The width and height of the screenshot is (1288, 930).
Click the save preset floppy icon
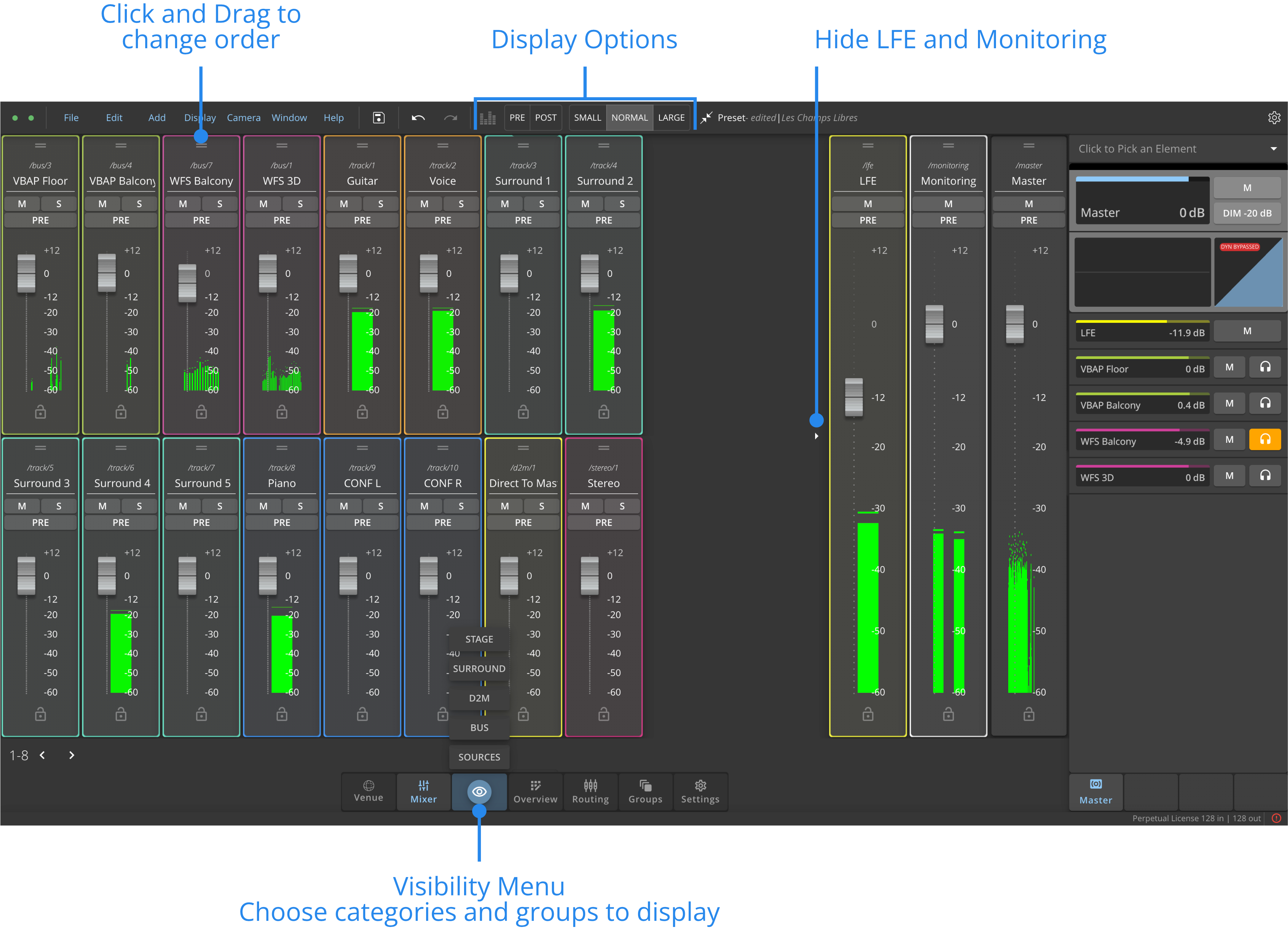point(378,118)
